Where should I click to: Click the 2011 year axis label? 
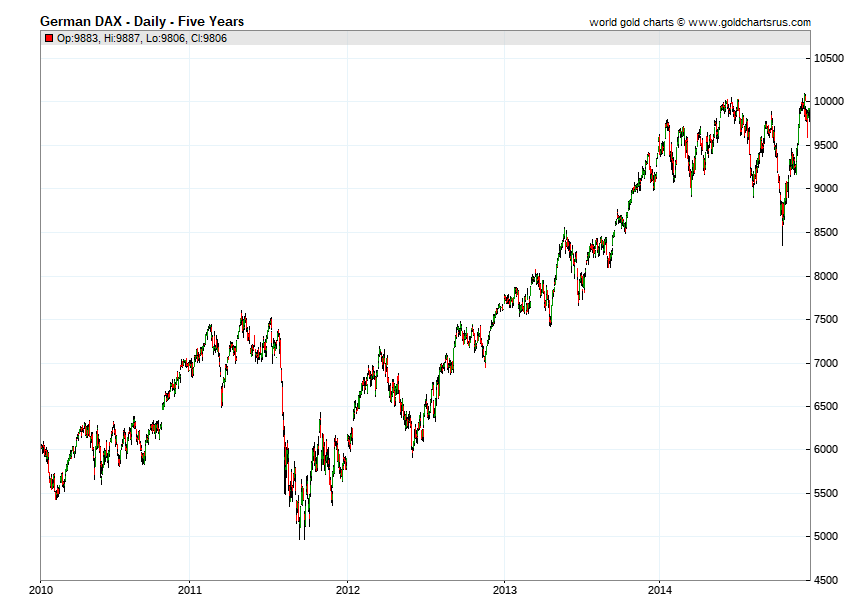tap(190, 590)
